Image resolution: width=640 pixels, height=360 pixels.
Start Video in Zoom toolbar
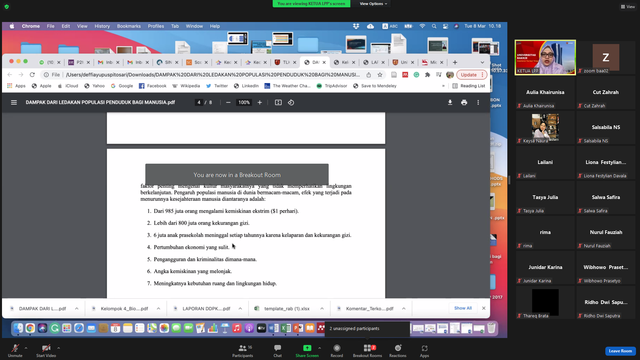(x=46, y=350)
